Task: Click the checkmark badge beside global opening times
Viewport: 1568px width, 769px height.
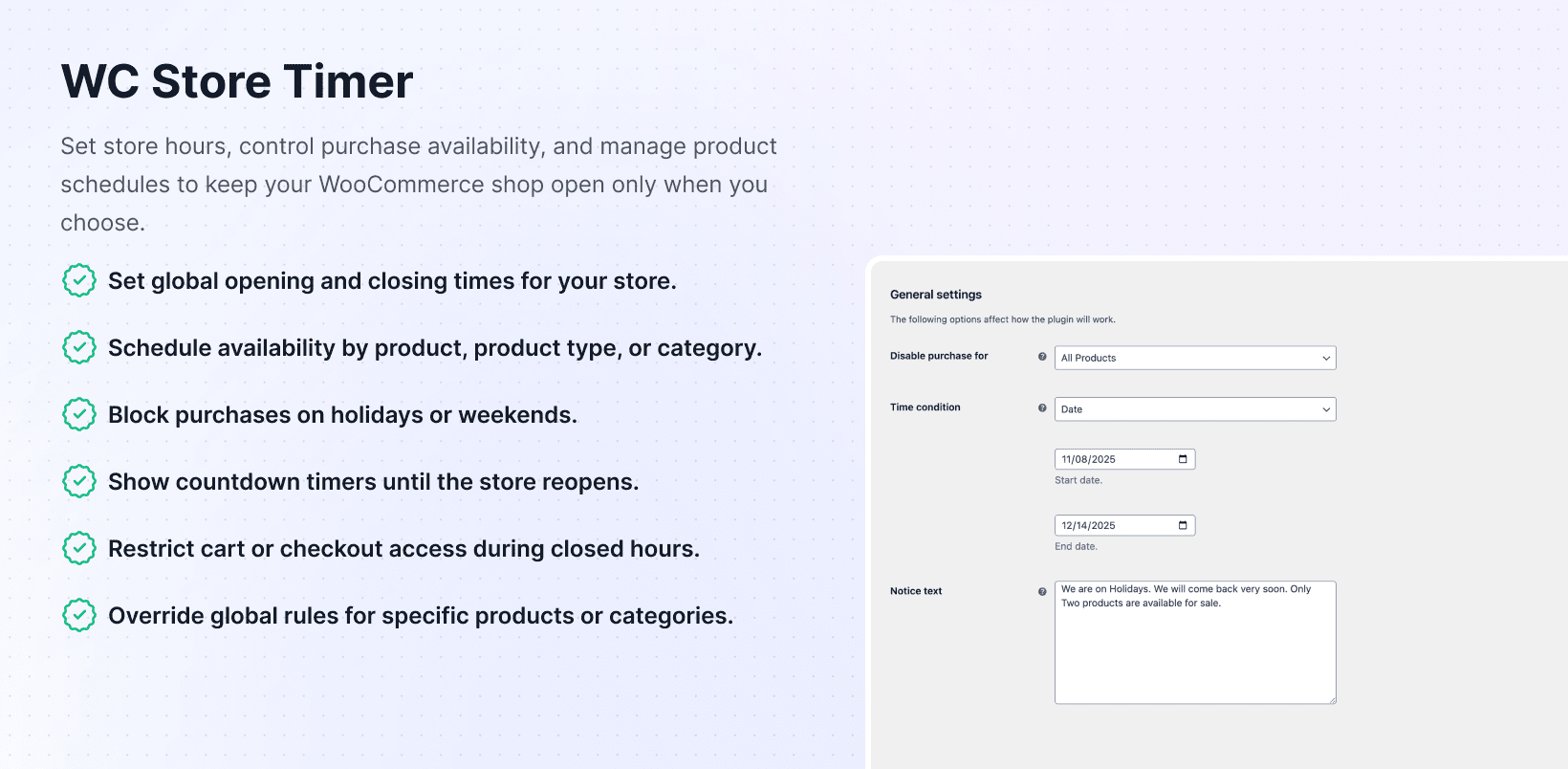Action: (x=79, y=280)
